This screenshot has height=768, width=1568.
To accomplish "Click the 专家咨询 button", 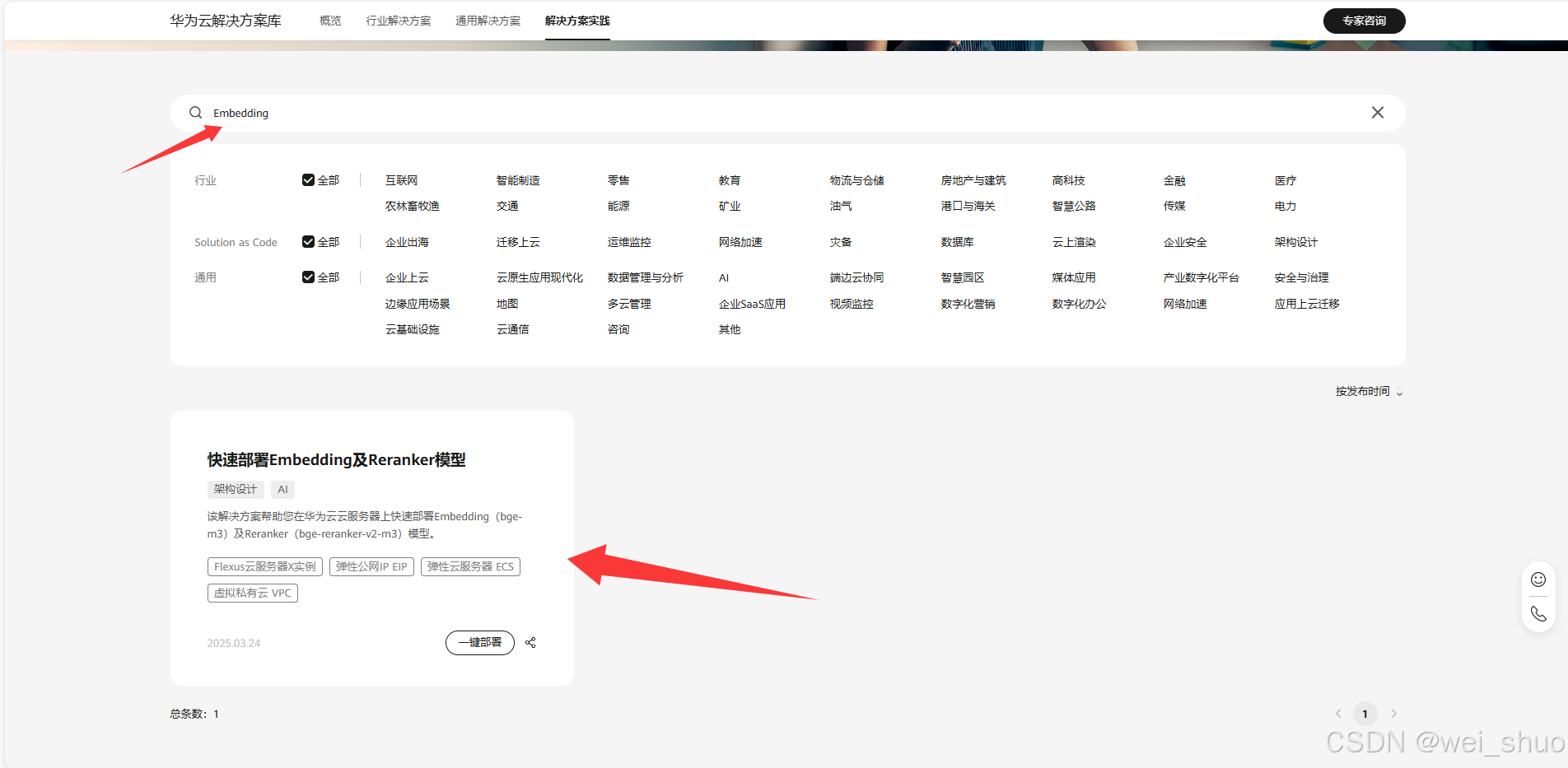I will pos(1364,21).
